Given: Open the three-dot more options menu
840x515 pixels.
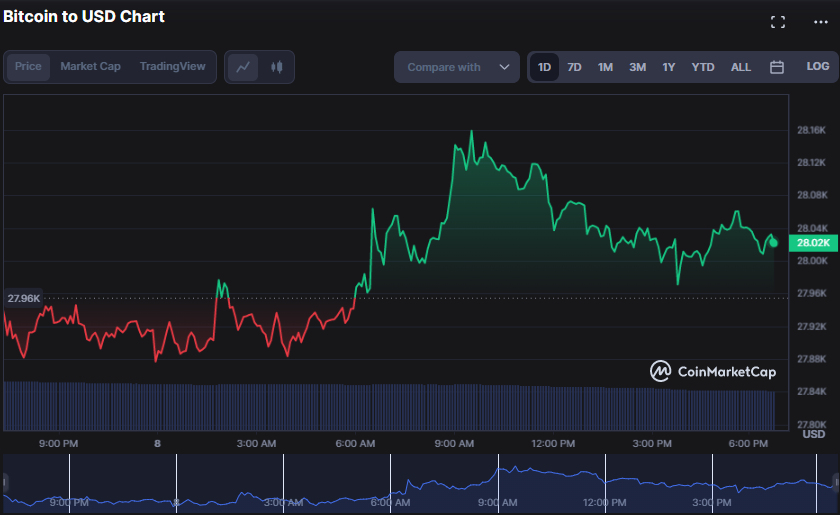Looking at the screenshot, I should [x=821, y=22].
